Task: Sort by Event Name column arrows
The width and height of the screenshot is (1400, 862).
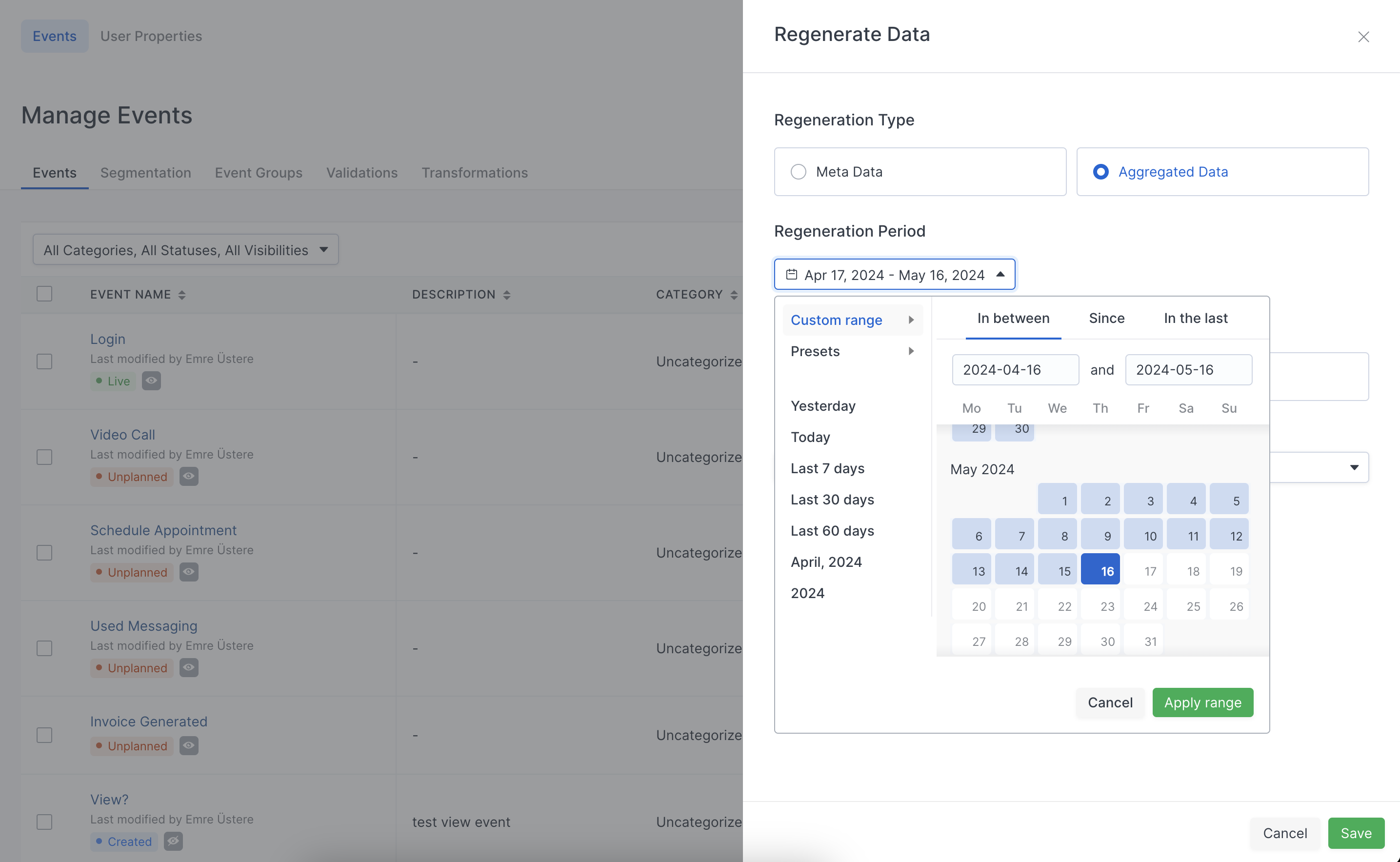Action: pyautogui.click(x=182, y=295)
